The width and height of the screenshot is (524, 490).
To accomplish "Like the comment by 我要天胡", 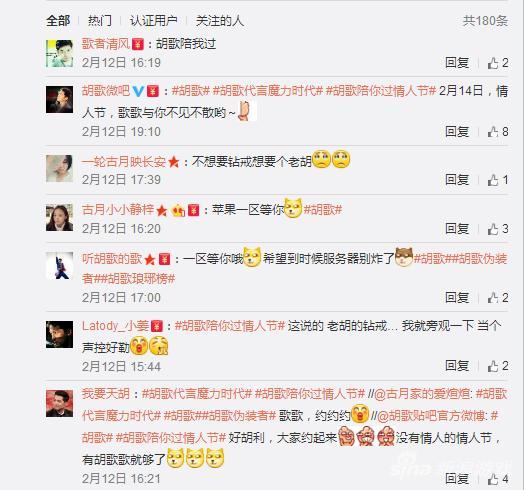I will click(x=498, y=479).
